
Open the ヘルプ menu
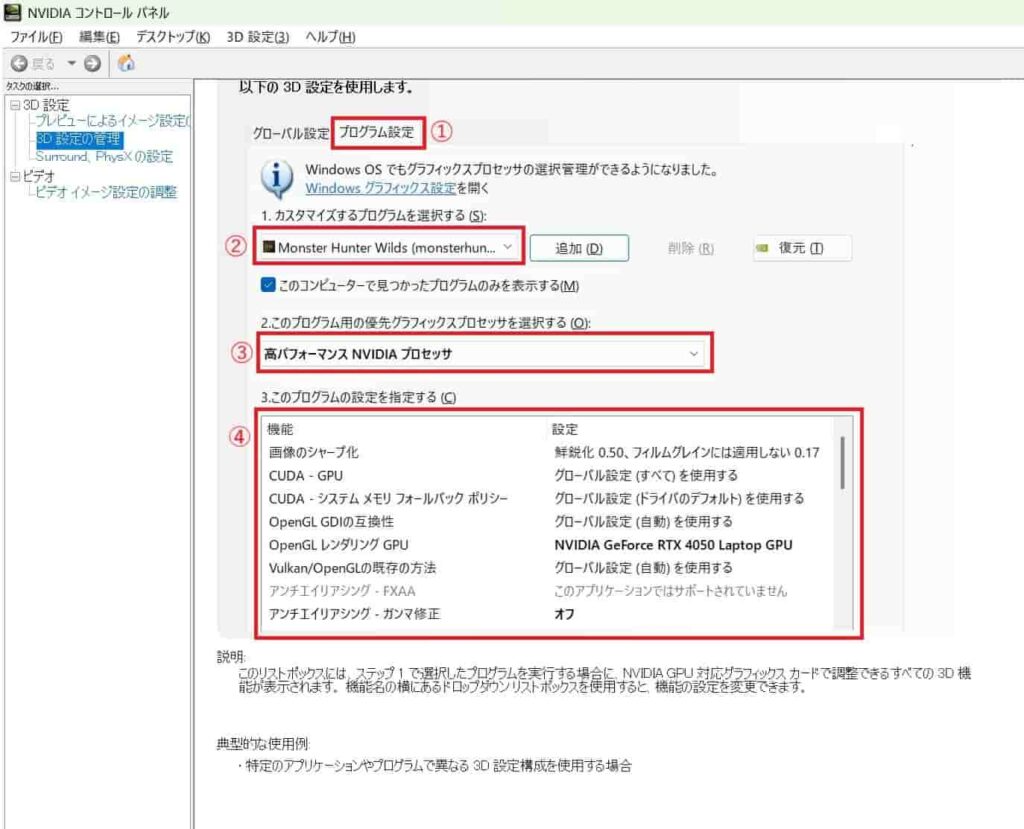click(x=330, y=37)
